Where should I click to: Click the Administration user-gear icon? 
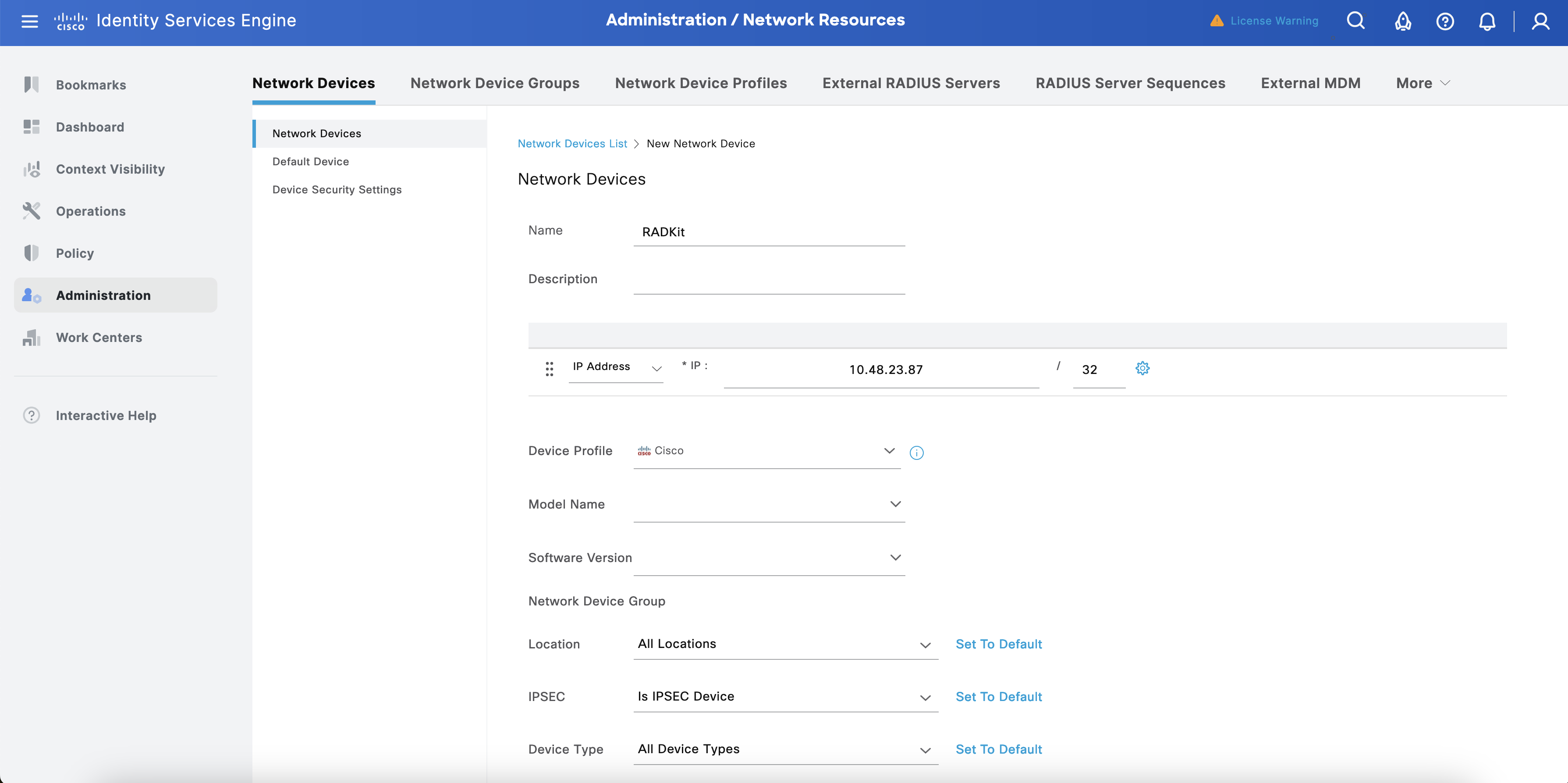click(31, 295)
